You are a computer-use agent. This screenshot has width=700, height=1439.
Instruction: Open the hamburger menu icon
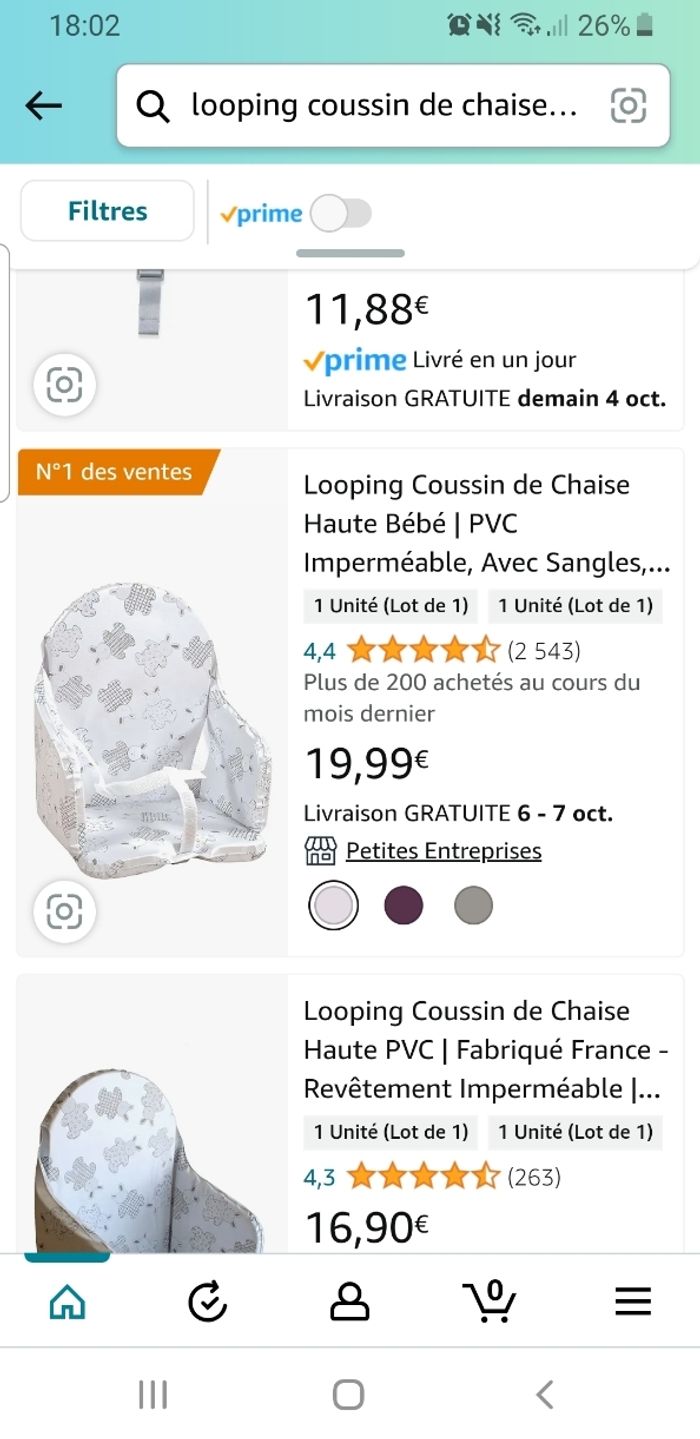(632, 1300)
